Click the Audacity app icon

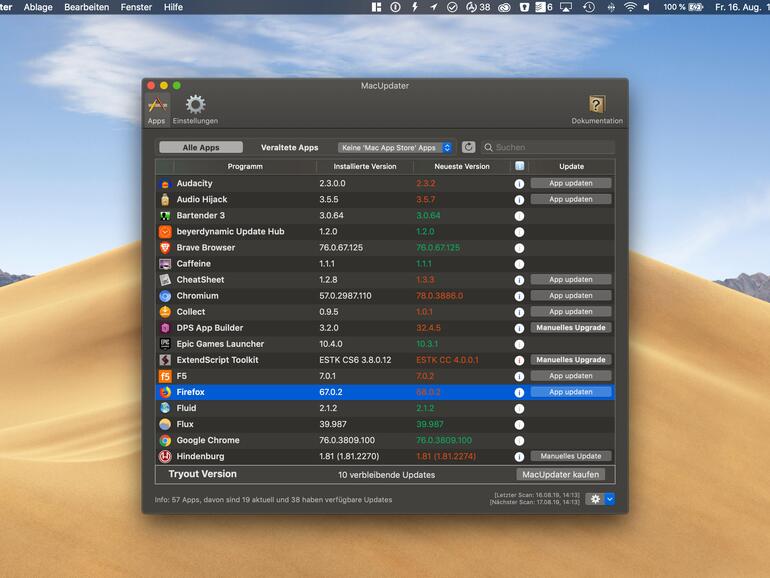pos(165,184)
